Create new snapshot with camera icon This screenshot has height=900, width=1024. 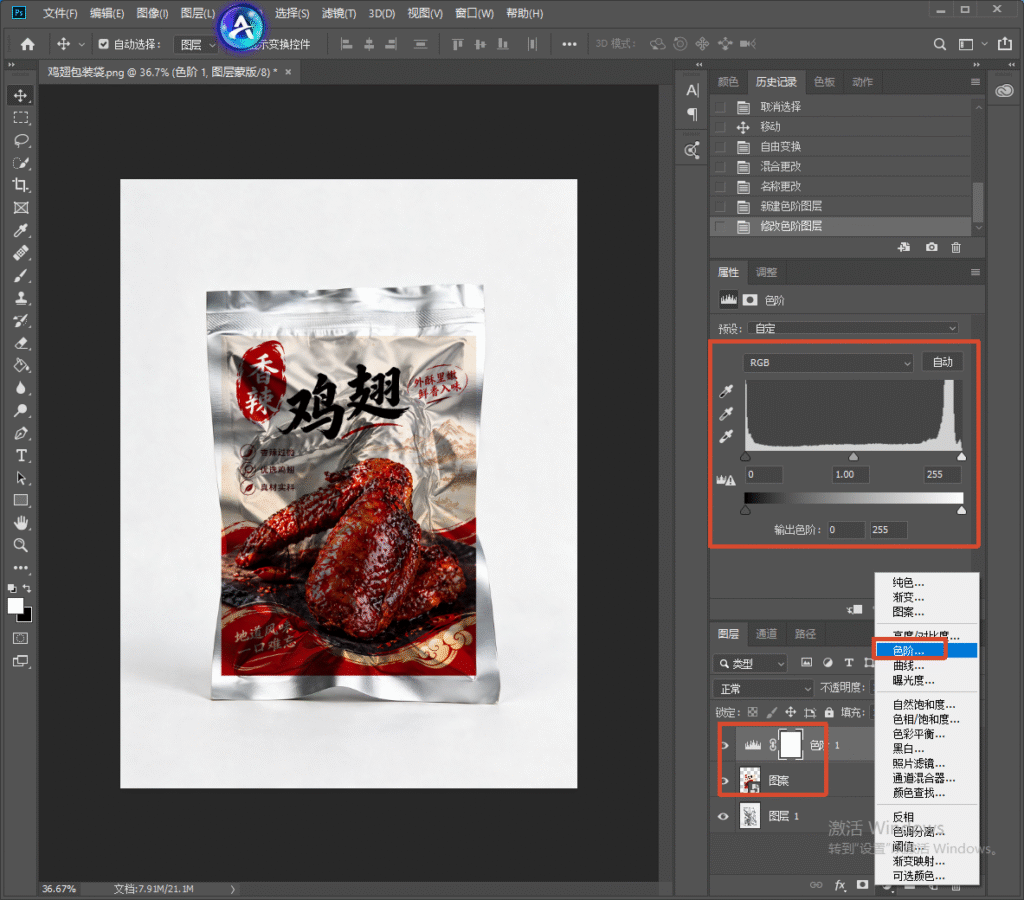tap(931, 247)
